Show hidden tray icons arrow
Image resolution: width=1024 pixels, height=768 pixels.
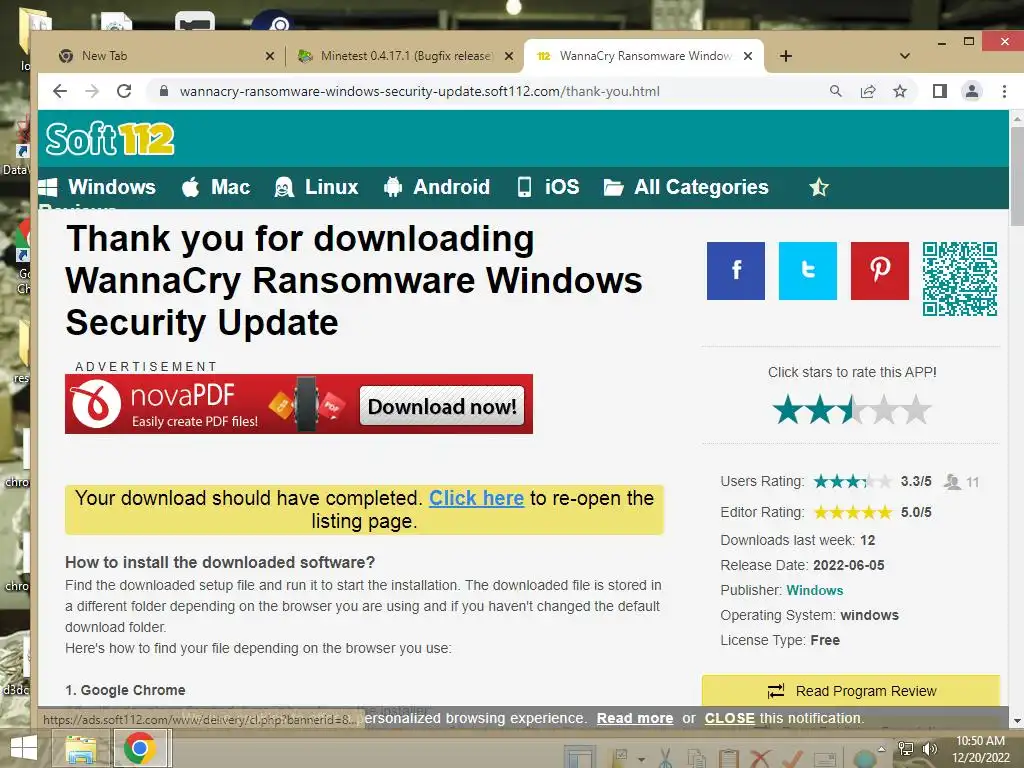click(x=882, y=749)
